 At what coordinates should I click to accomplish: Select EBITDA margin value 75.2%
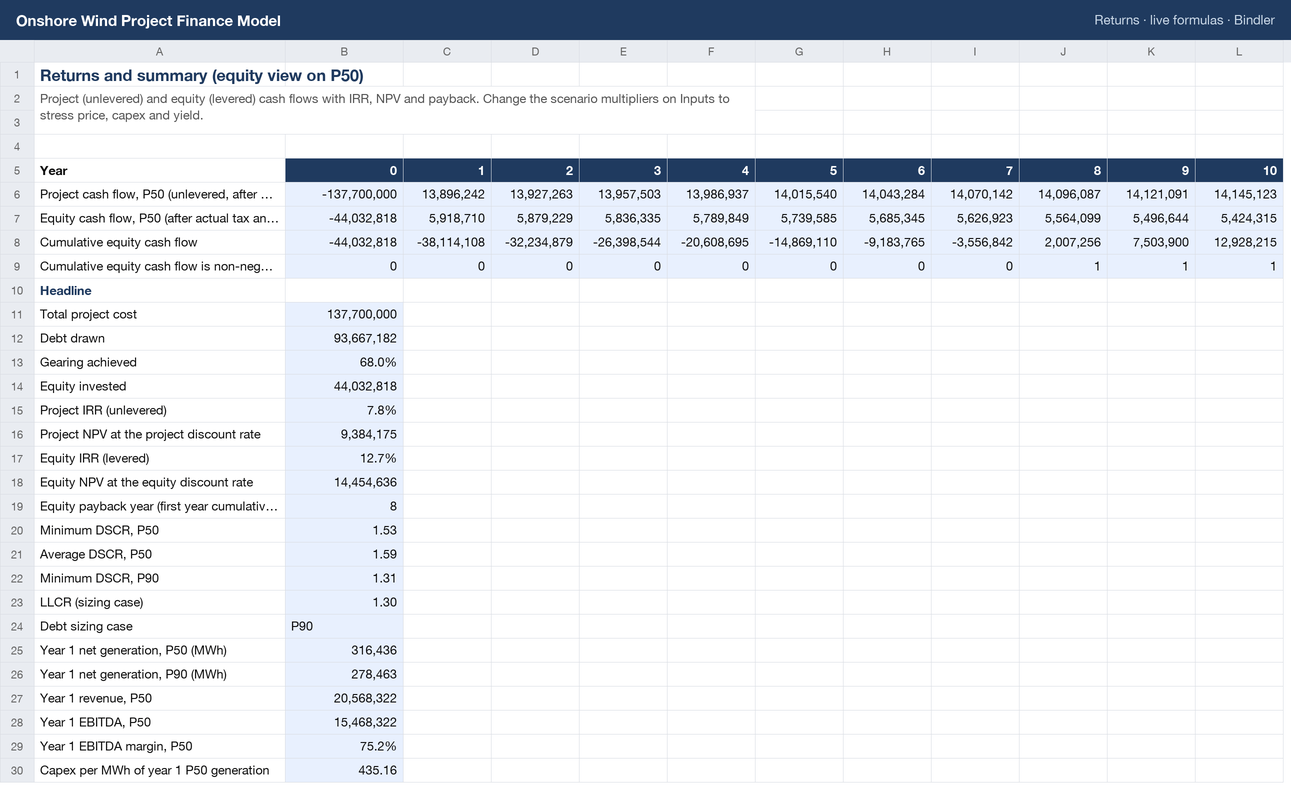(x=344, y=746)
